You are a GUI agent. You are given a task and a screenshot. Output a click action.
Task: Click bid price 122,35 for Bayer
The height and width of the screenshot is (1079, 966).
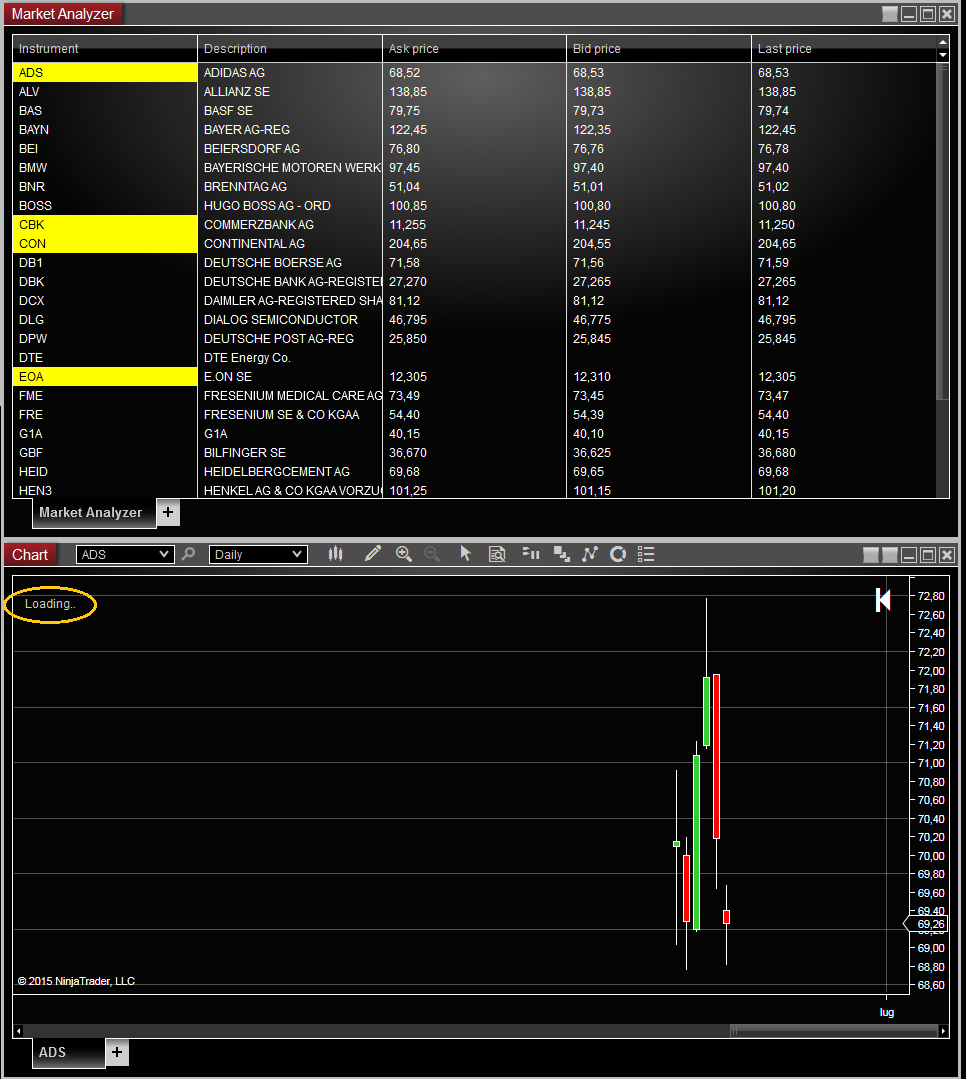coord(592,129)
